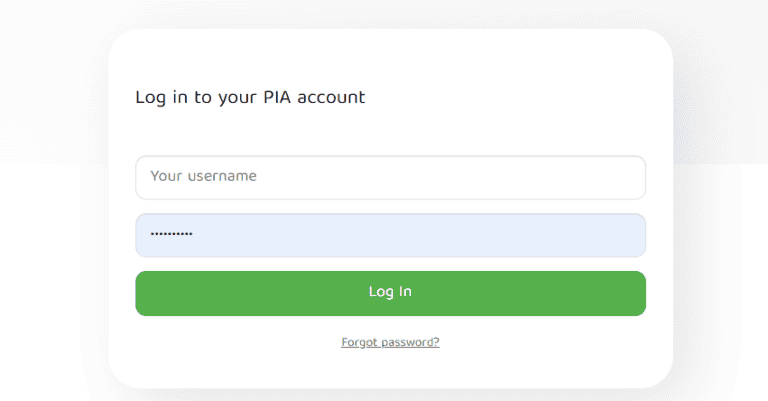
Task: Click the "Log In" label on the green button
Action: click(390, 292)
